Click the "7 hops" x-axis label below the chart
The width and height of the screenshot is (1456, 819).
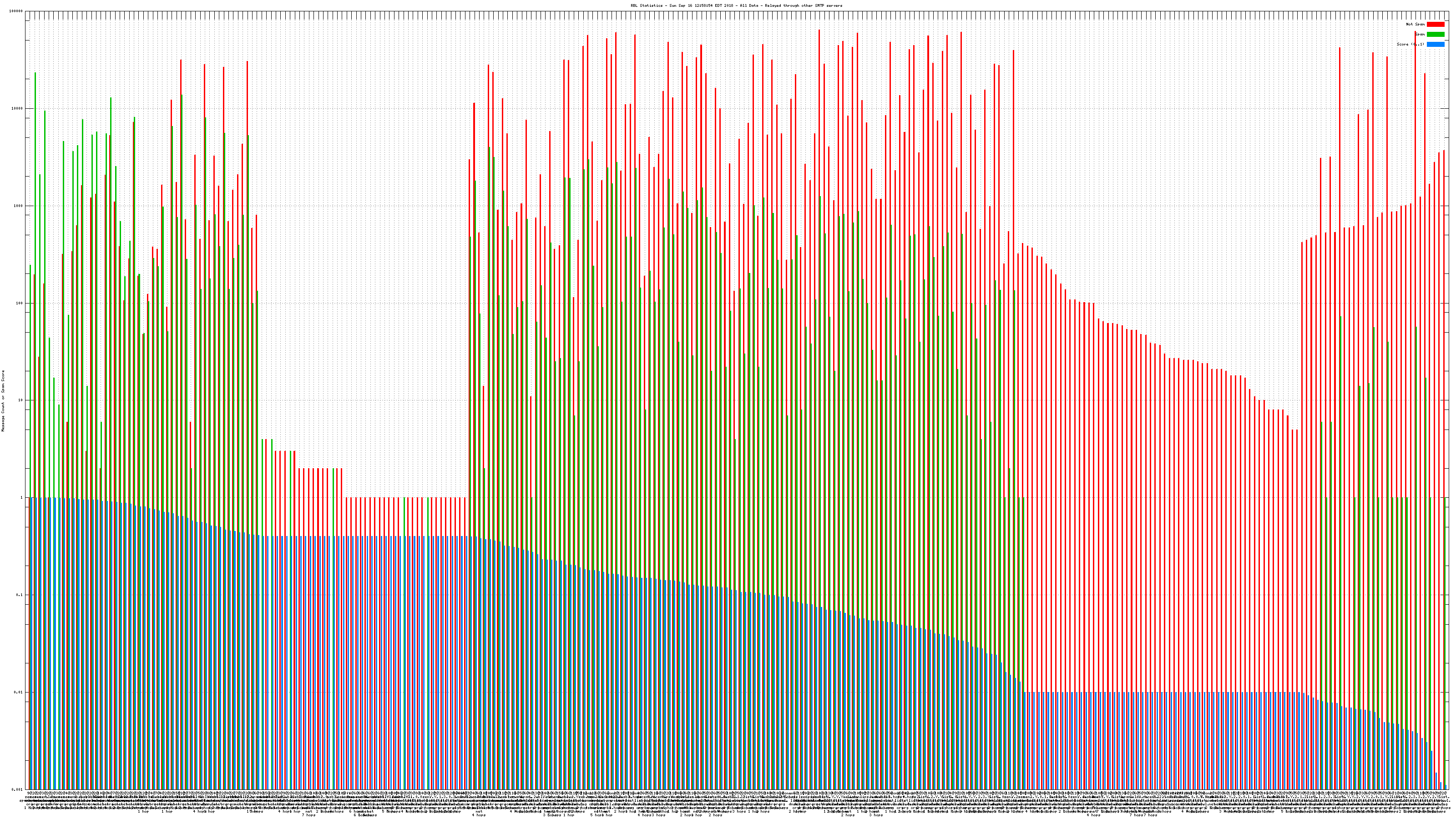pos(308,815)
